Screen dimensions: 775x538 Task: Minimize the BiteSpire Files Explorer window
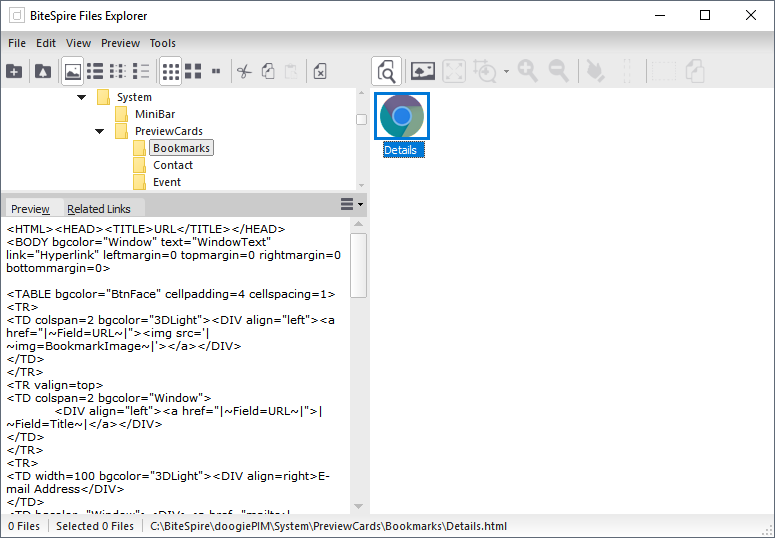coord(660,15)
